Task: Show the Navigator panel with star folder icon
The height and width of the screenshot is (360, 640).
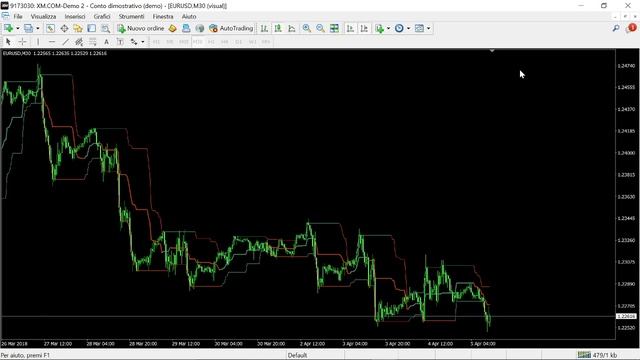Action: coord(78,28)
